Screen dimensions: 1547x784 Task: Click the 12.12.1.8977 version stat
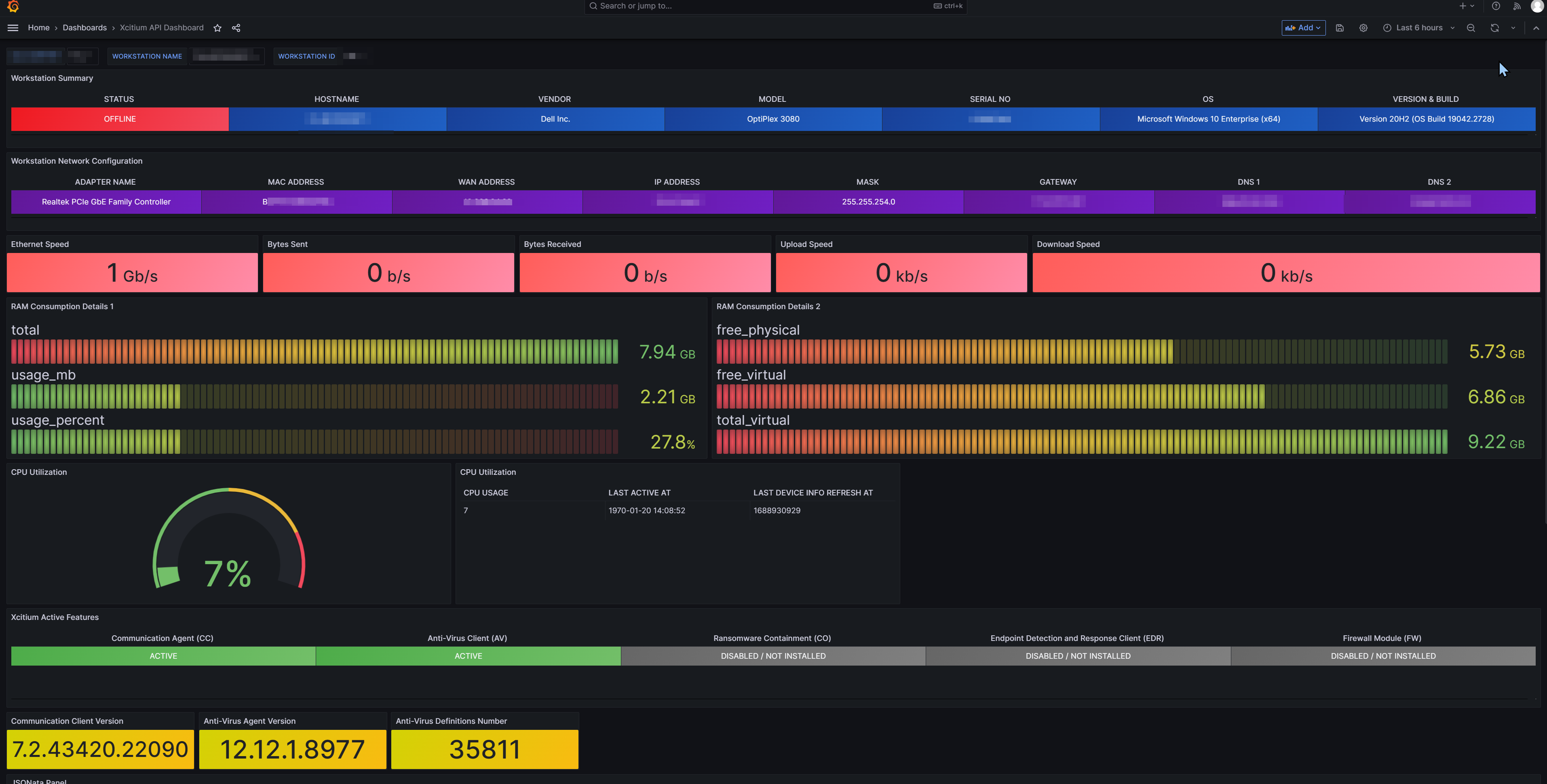click(293, 749)
